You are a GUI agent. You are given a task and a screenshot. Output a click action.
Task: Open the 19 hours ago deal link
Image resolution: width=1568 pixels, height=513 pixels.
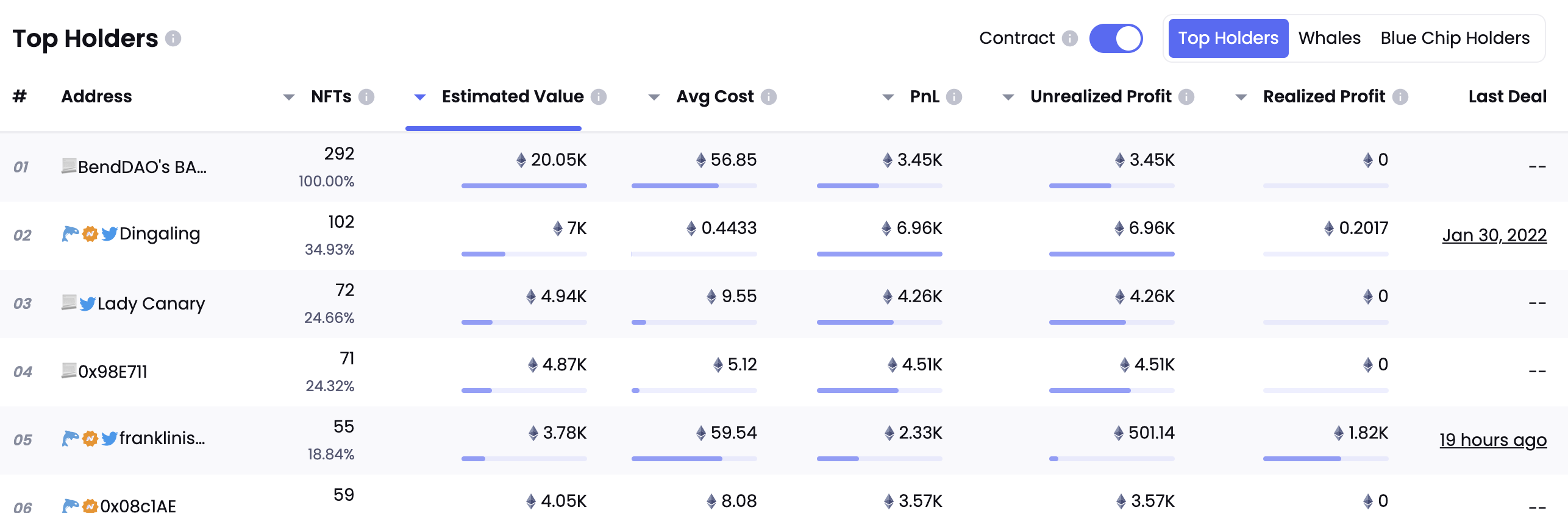(x=1492, y=440)
